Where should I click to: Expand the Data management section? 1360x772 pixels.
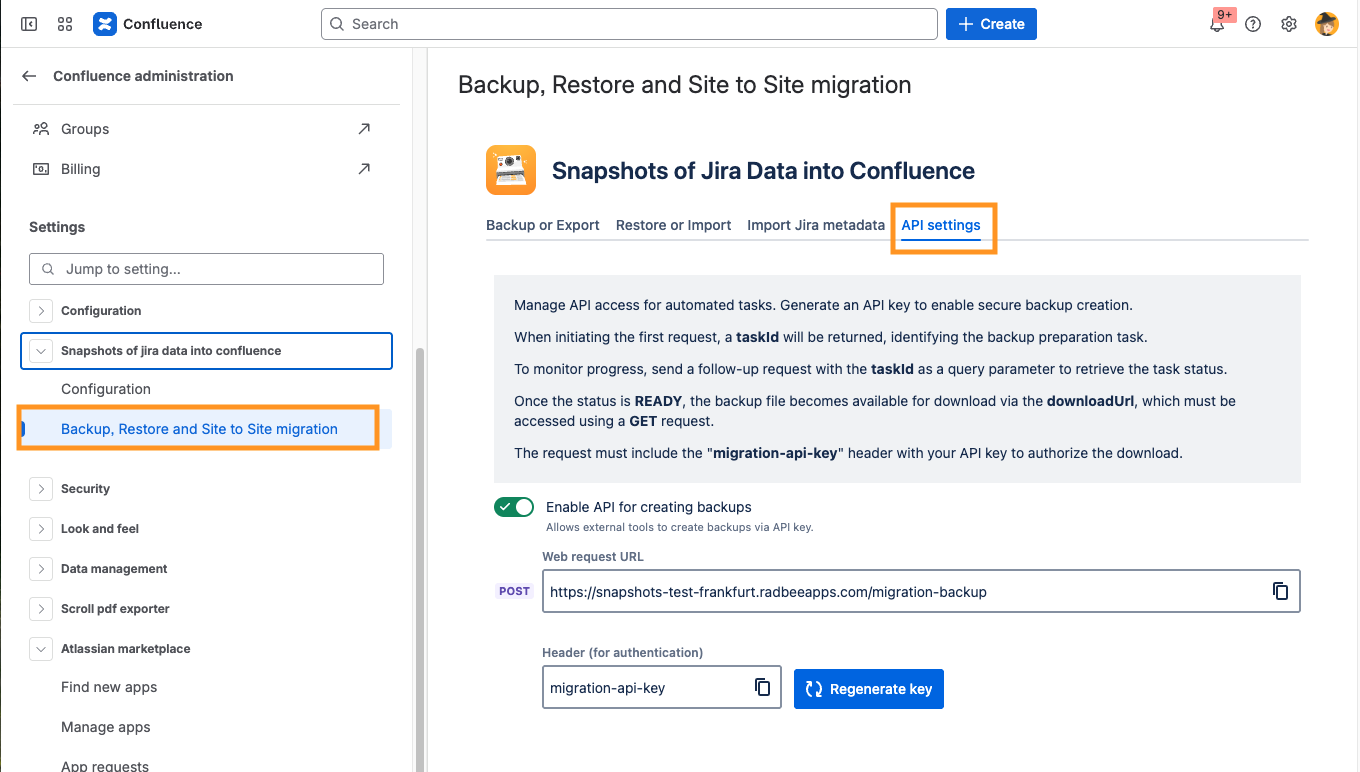point(41,569)
